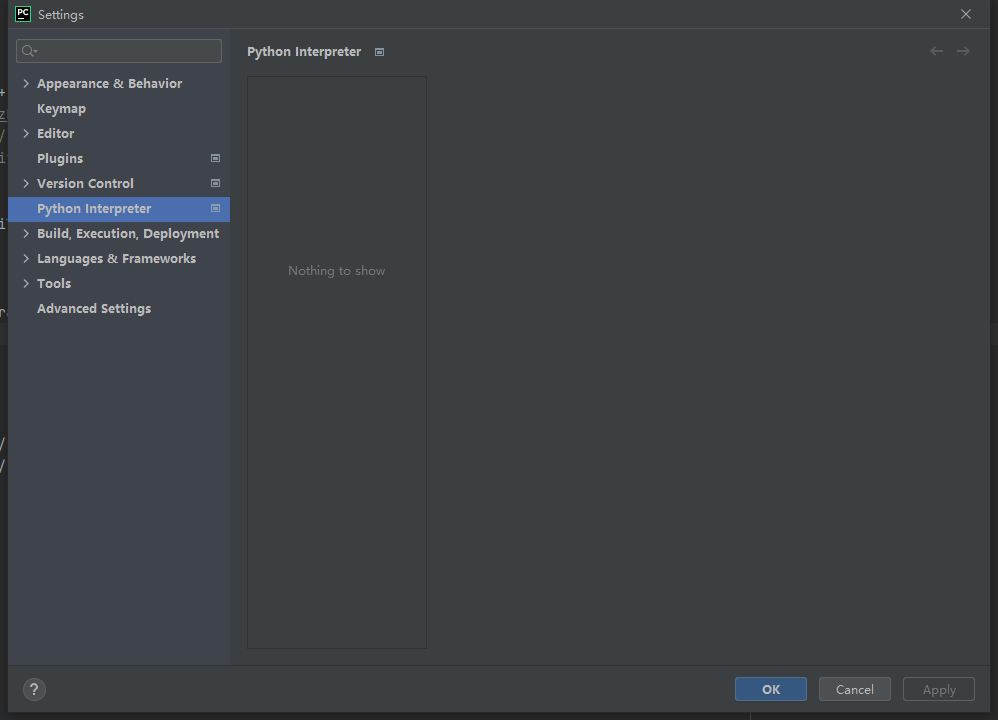Select the Plugins settings page
This screenshot has height=720, width=998.
(60, 158)
